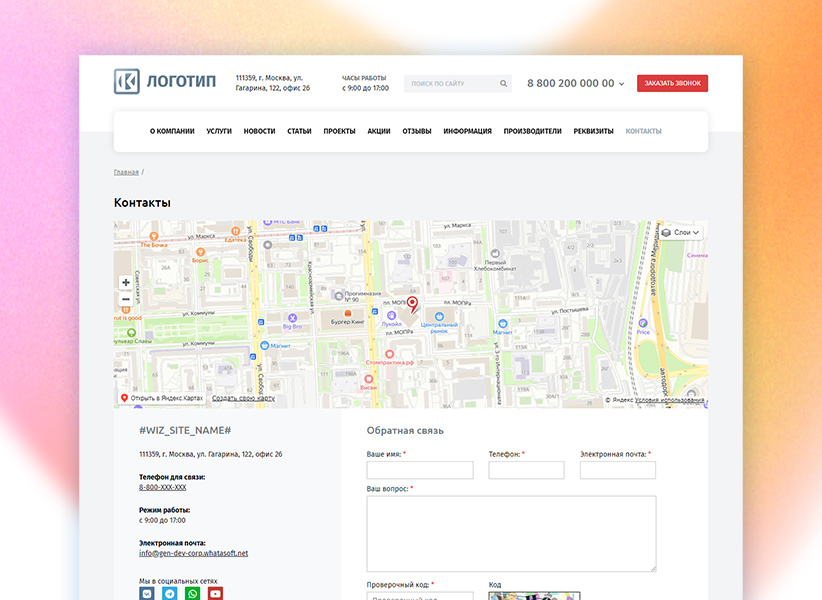Open the Telegram social icon
The image size is (822, 600).
coord(170,593)
